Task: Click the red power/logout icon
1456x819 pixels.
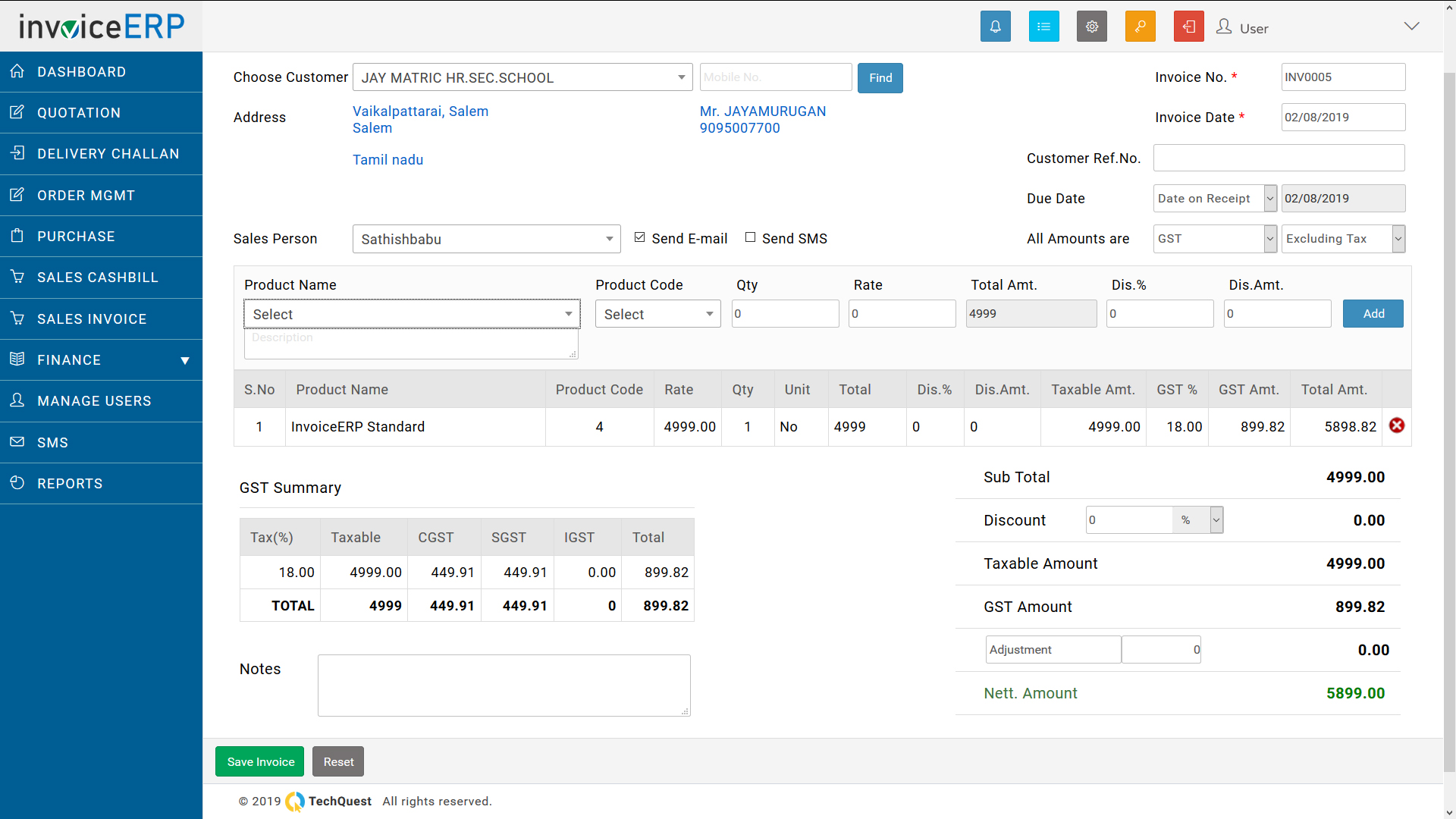Action: (1188, 28)
